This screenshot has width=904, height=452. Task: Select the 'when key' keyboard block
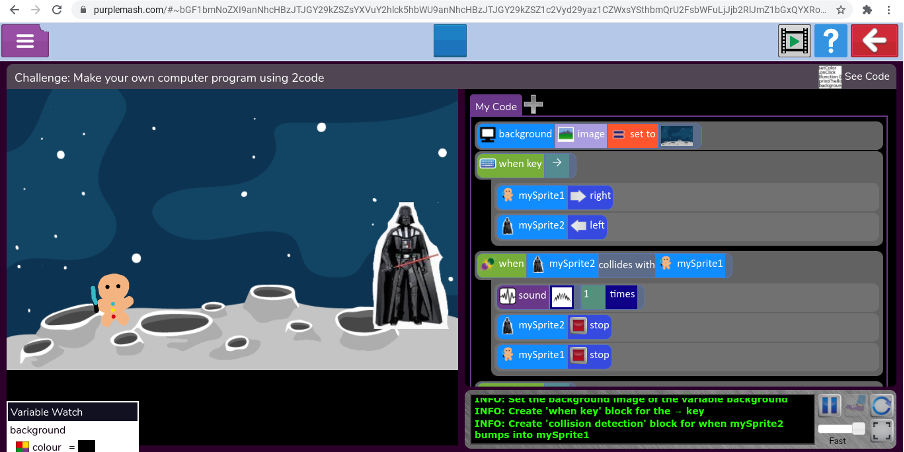[510, 164]
